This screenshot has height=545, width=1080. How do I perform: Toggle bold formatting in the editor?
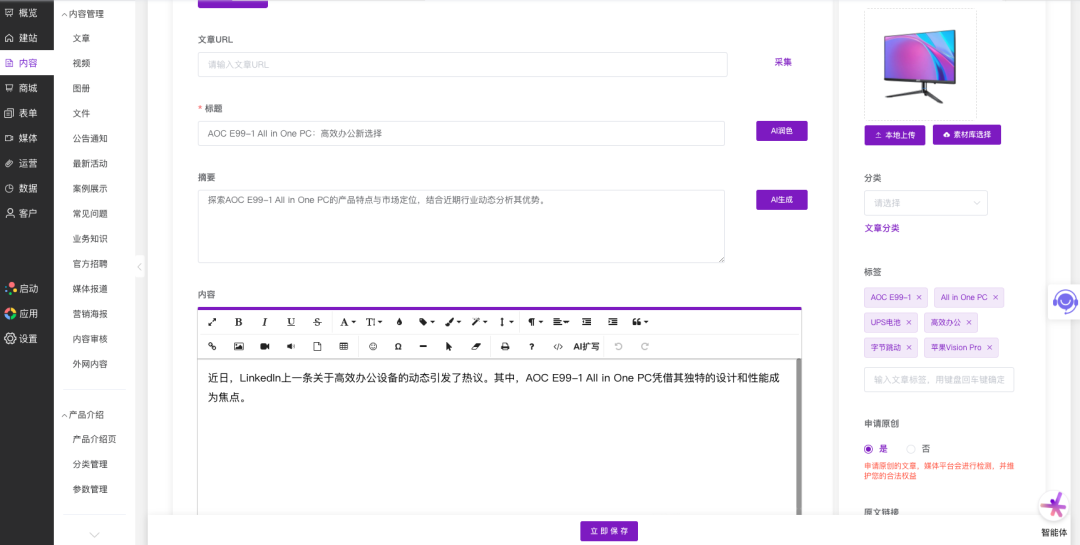[238, 322]
